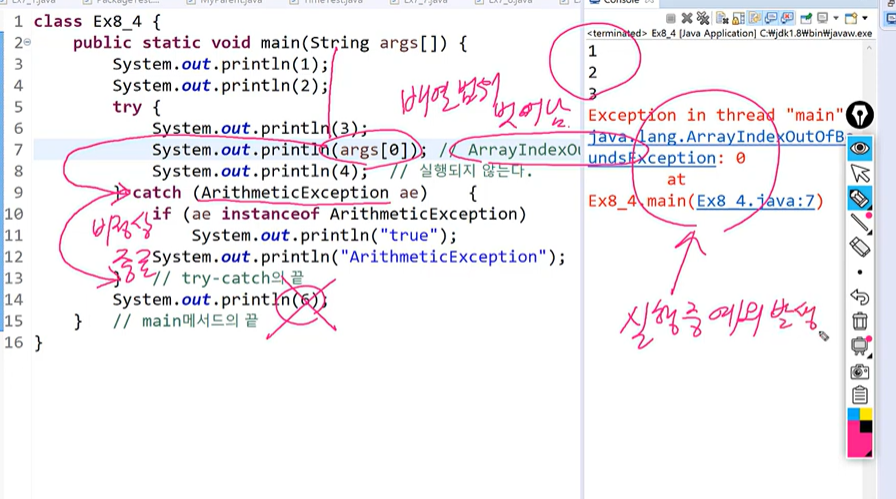Viewport: 896px width, 499px height.
Task: Delete all annotations with the trash icon
Action: [x=860, y=321]
